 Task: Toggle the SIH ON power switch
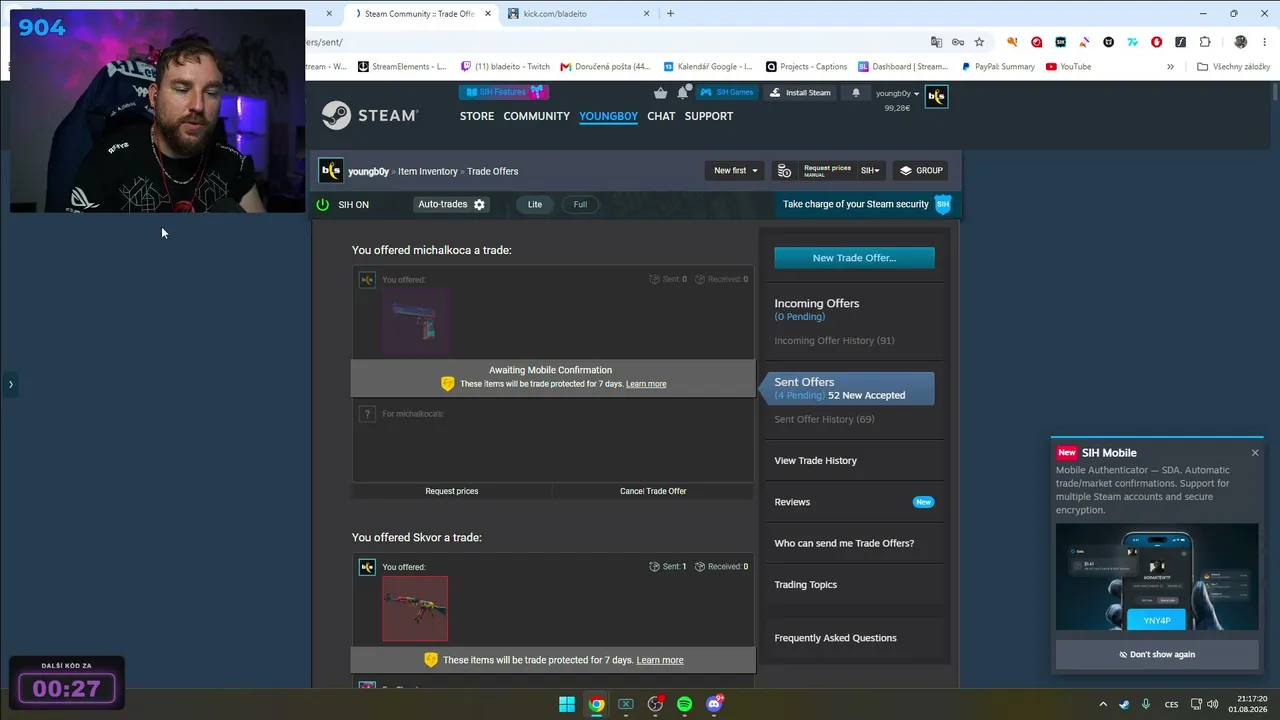point(323,204)
